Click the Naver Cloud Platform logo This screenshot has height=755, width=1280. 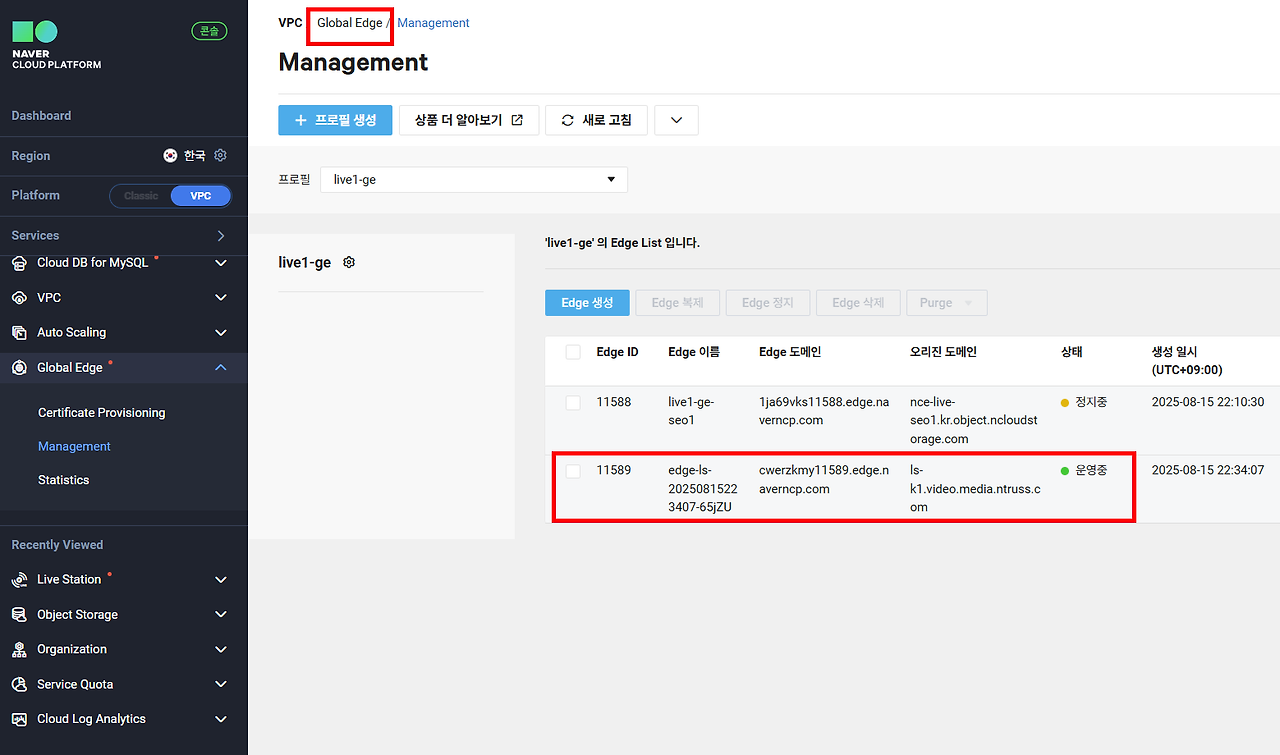click(x=56, y=44)
